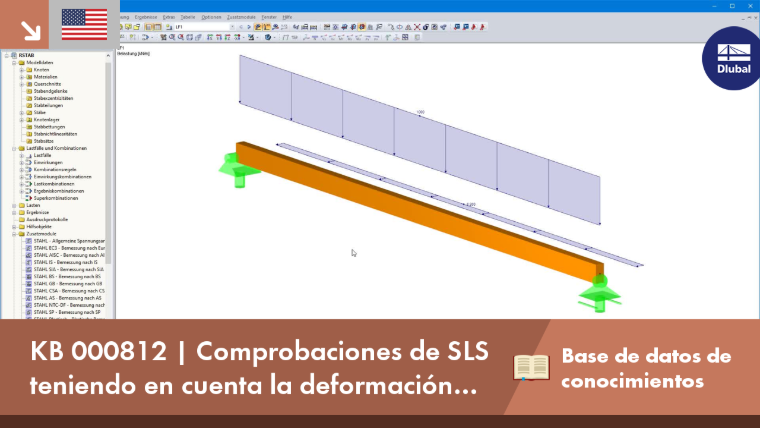
Task: Go to previous load case with left arrow
Action: click(x=241, y=27)
